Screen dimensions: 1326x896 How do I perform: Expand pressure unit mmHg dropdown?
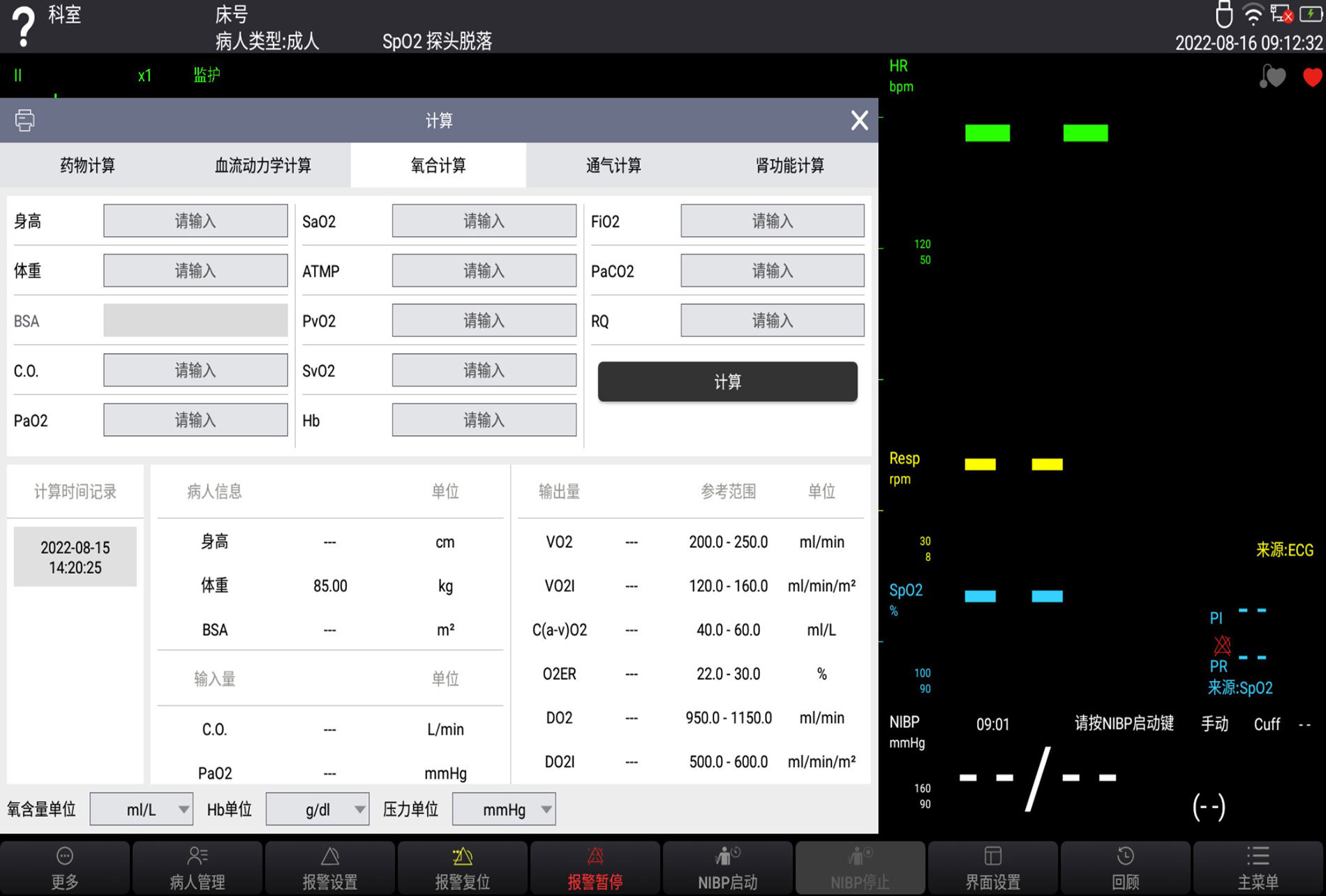click(x=504, y=809)
